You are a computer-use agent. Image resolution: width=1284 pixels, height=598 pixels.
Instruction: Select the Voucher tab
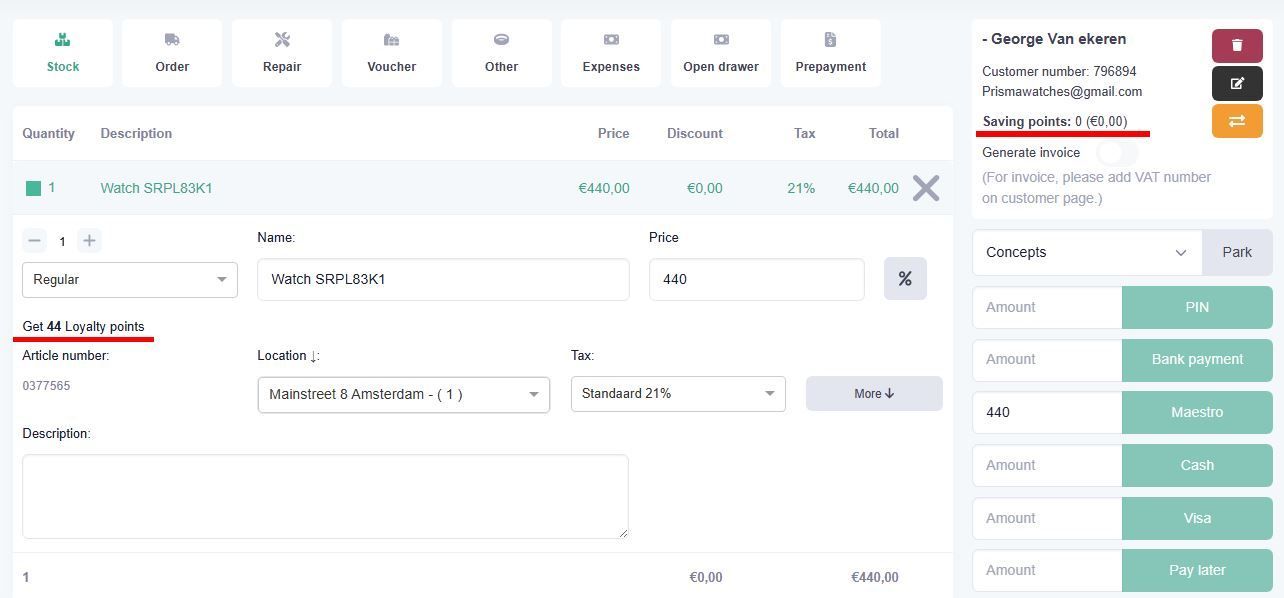click(x=392, y=53)
